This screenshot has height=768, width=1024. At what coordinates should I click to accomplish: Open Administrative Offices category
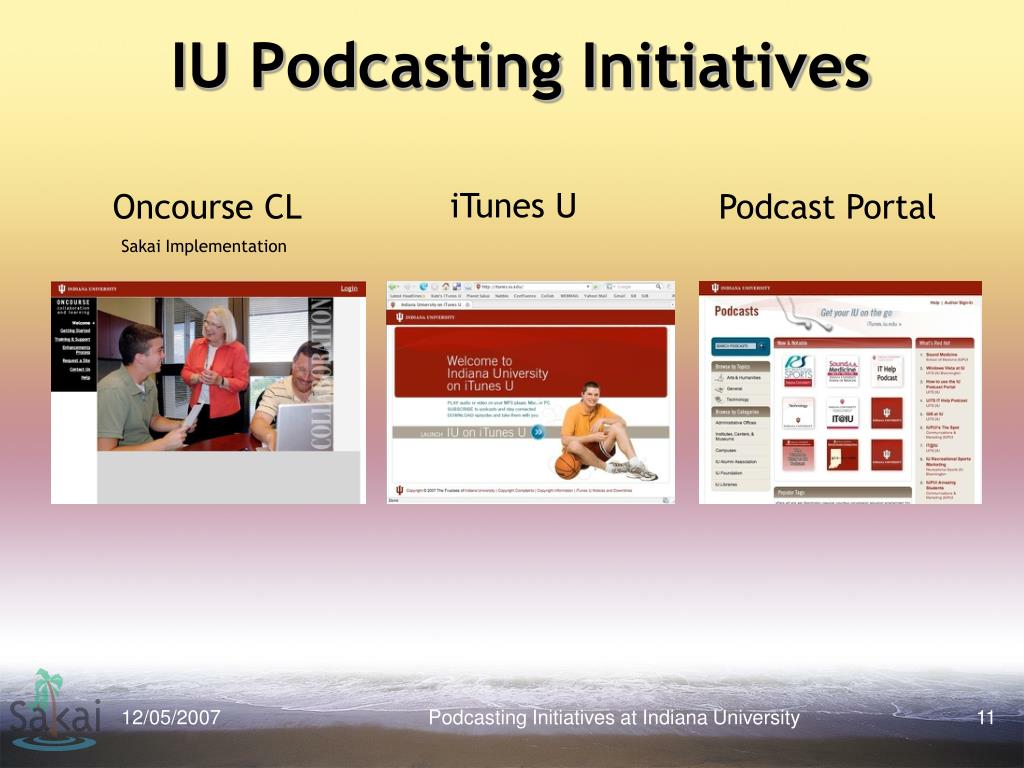pos(736,423)
